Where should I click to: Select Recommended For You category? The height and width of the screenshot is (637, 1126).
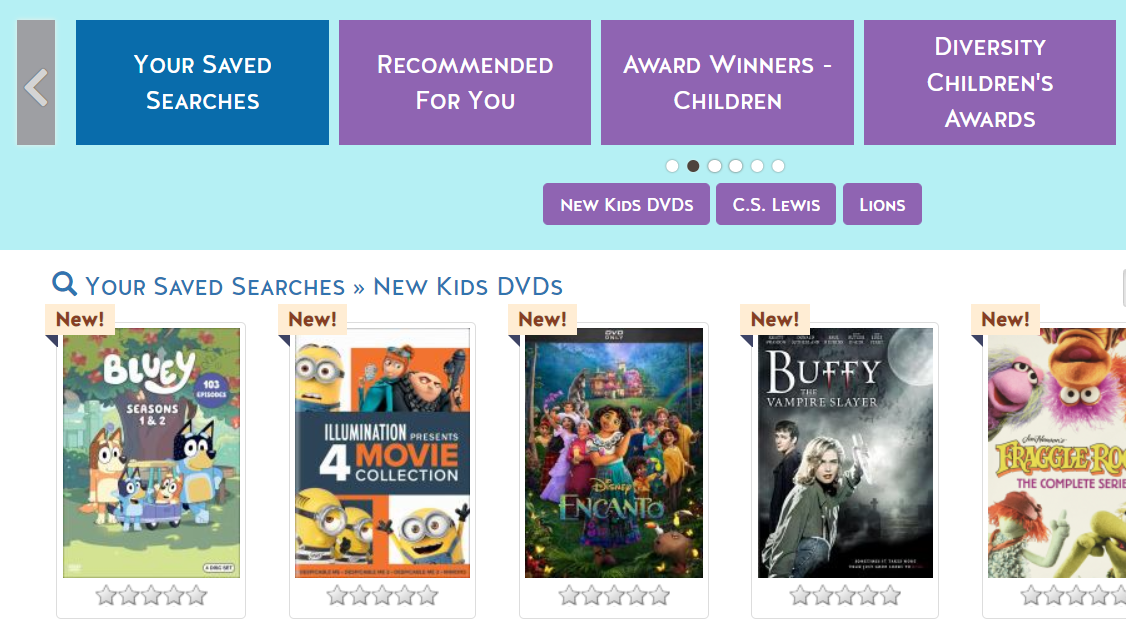[x=465, y=83]
